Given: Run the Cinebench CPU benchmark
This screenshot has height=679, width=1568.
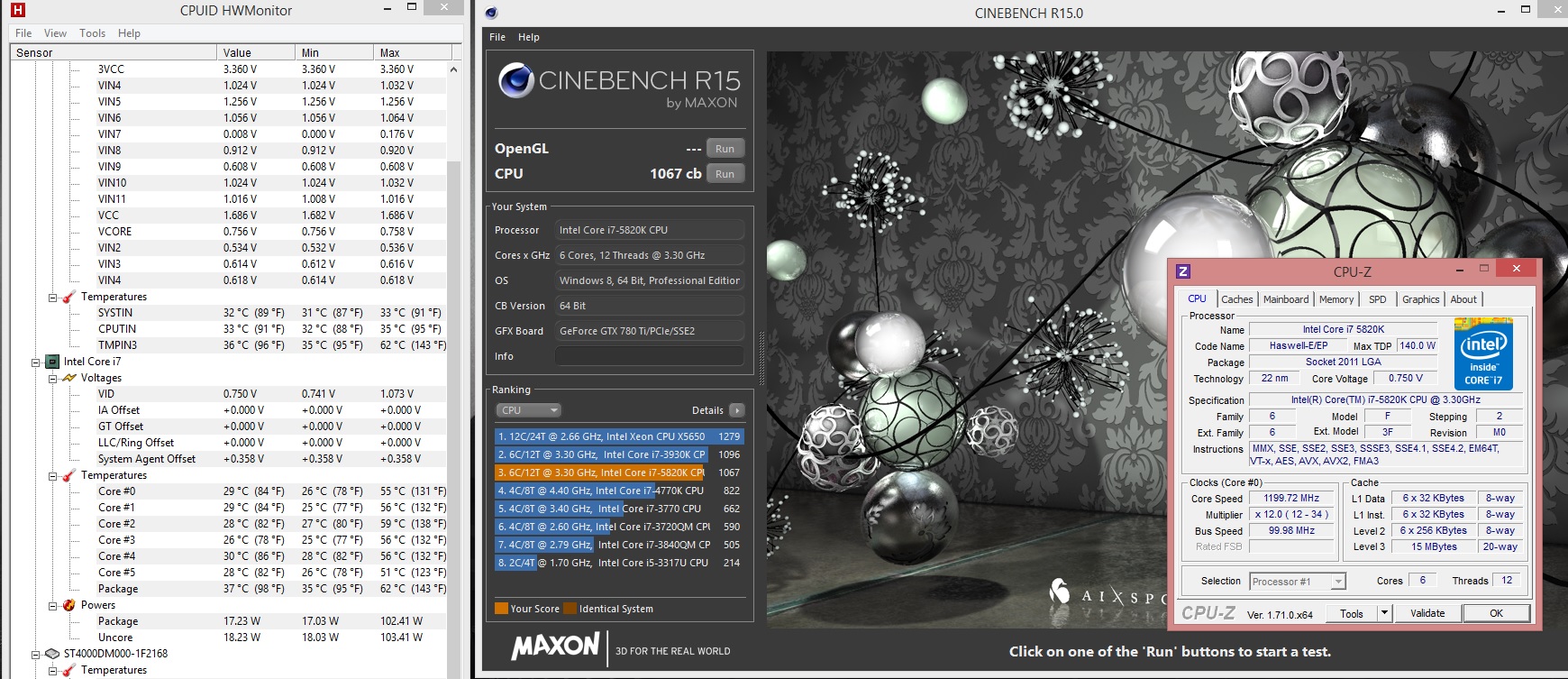Looking at the screenshot, I should (x=725, y=174).
